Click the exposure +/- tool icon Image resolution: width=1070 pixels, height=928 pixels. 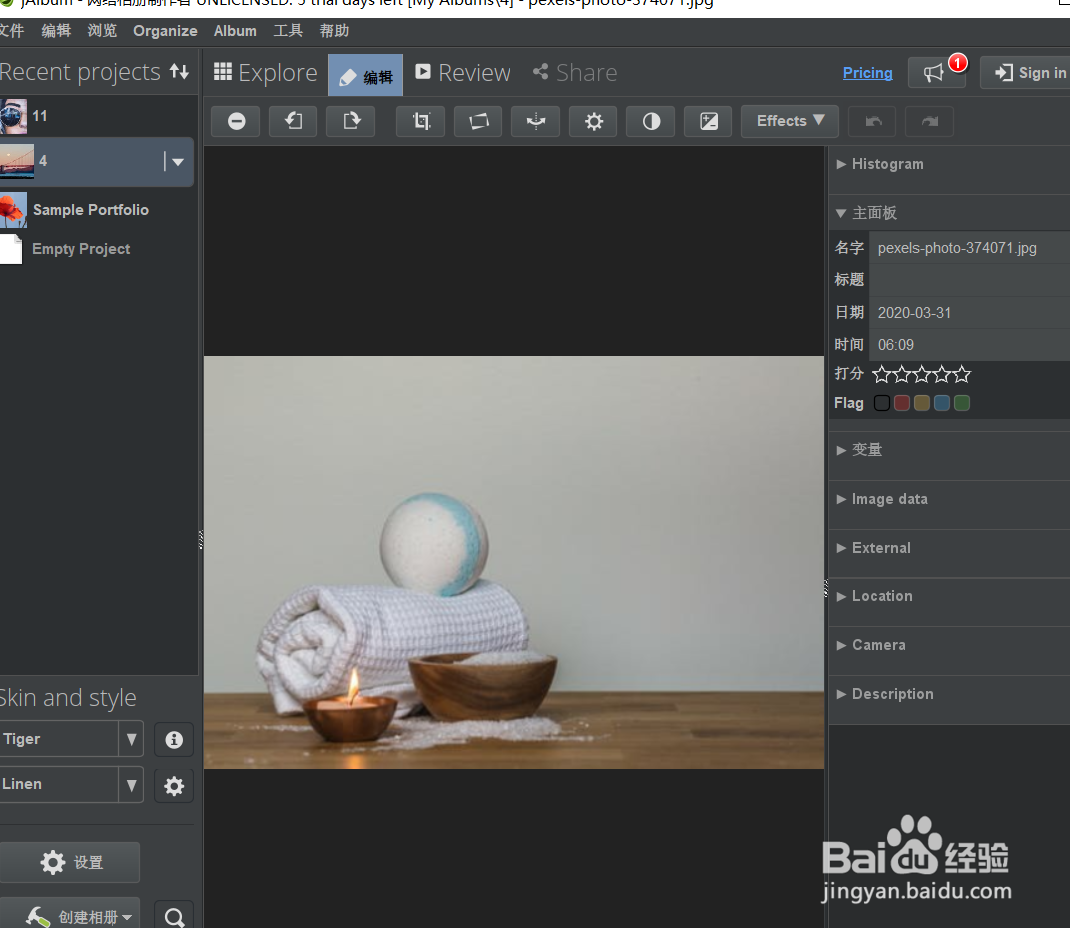tap(709, 121)
